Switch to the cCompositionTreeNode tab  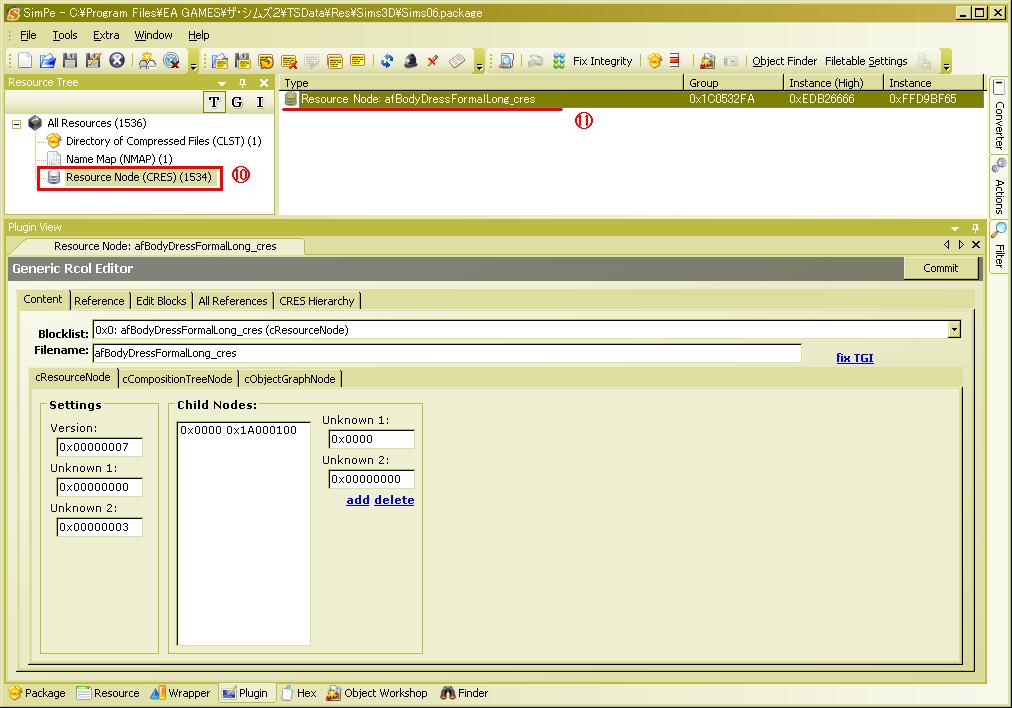click(x=177, y=379)
